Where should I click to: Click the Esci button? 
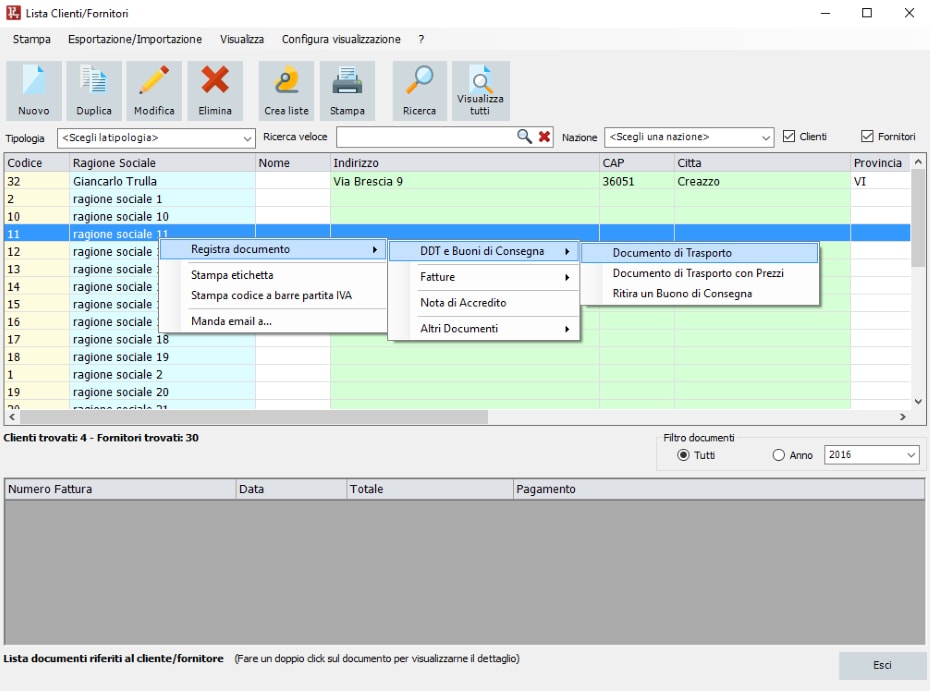click(x=882, y=665)
